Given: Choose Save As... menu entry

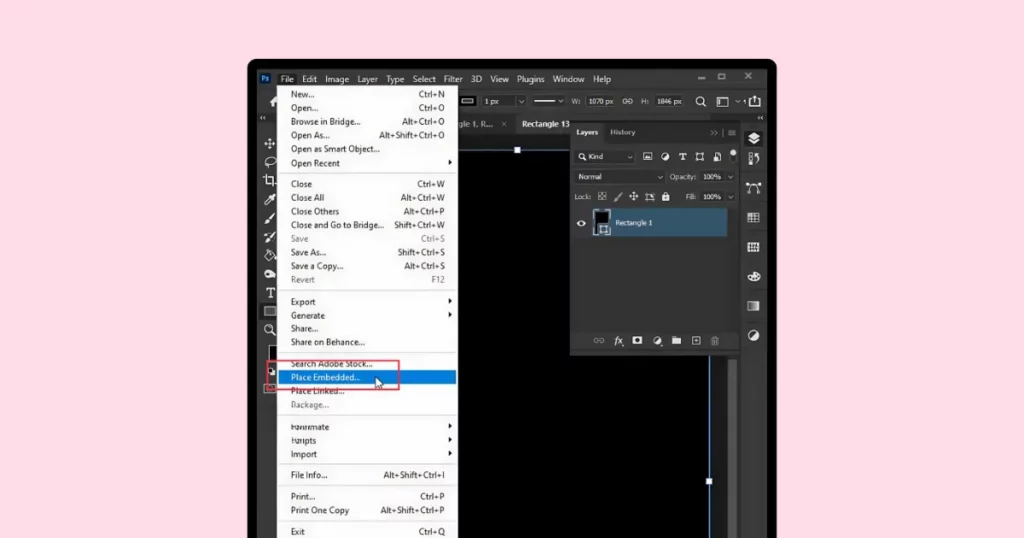Looking at the screenshot, I should pyautogui.click(x=367, y=252).
